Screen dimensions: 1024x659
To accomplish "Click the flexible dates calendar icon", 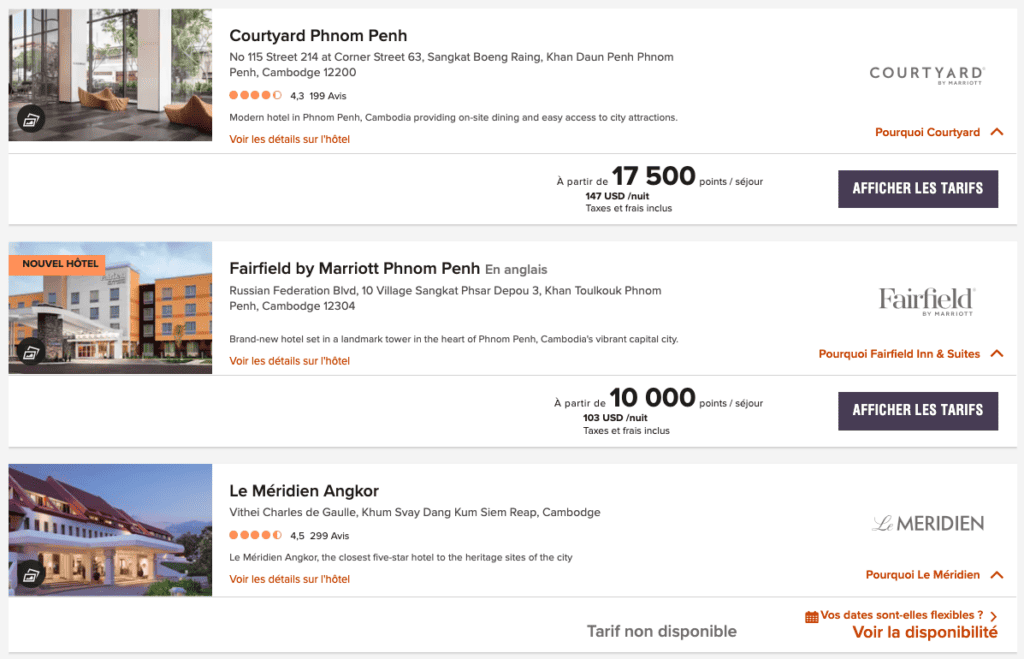I will pyautogui.click(x=811, y=617).
